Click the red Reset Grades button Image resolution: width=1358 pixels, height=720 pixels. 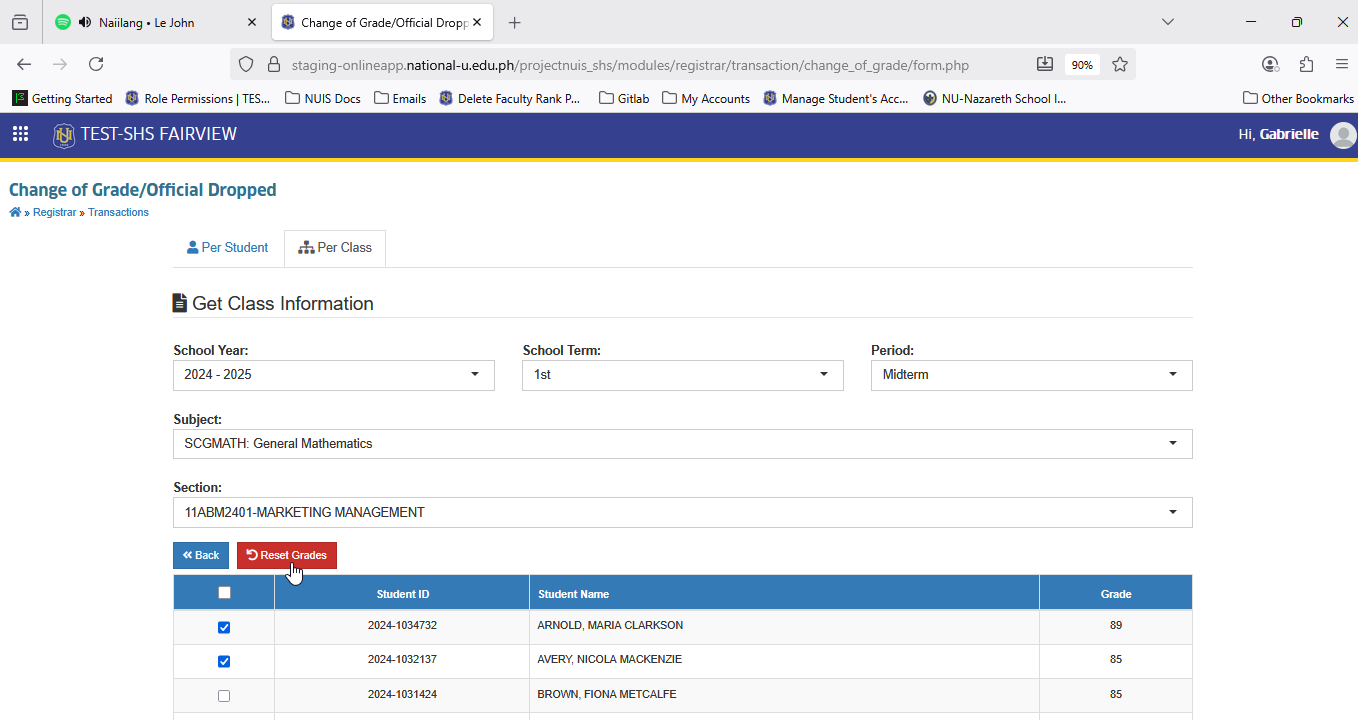coord(287,555)
